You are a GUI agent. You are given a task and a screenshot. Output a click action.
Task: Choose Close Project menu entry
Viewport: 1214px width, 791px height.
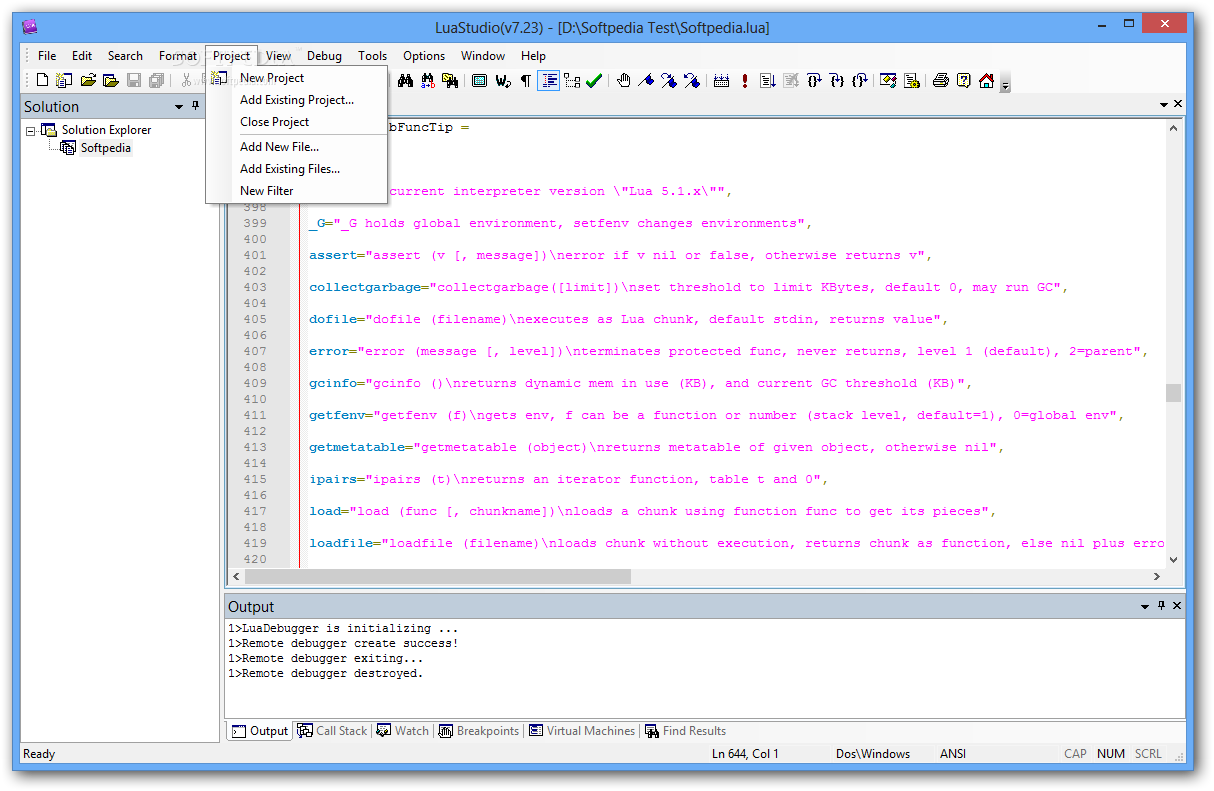[x=296, y=122]
